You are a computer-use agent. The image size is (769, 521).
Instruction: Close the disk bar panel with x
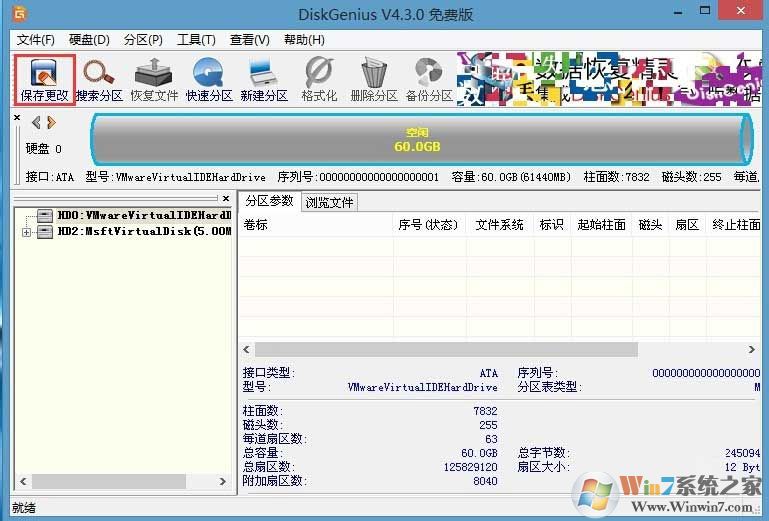(17, 118)
